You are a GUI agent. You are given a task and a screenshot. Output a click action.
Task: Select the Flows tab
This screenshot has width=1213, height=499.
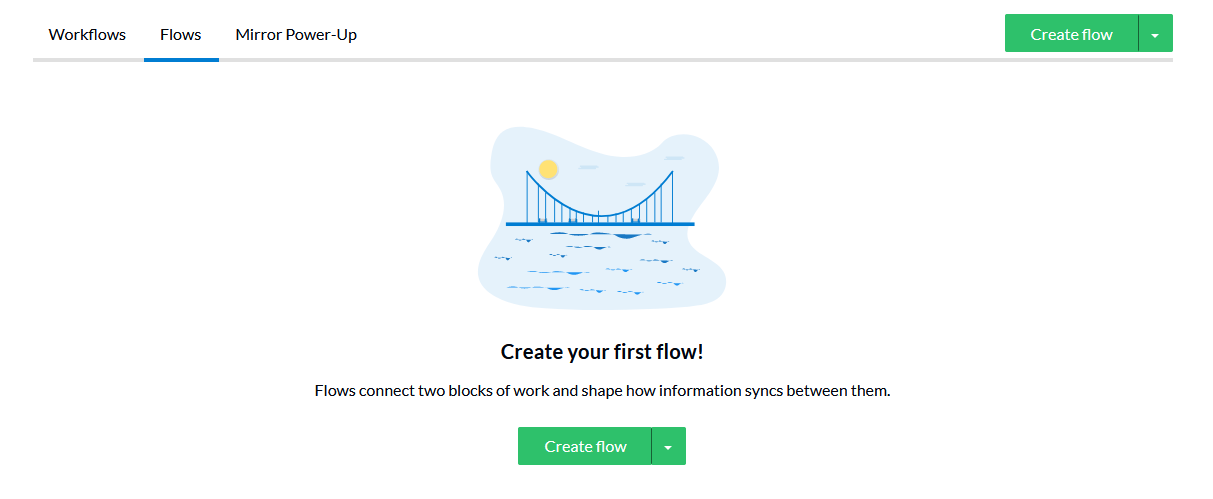click(181, 34)
